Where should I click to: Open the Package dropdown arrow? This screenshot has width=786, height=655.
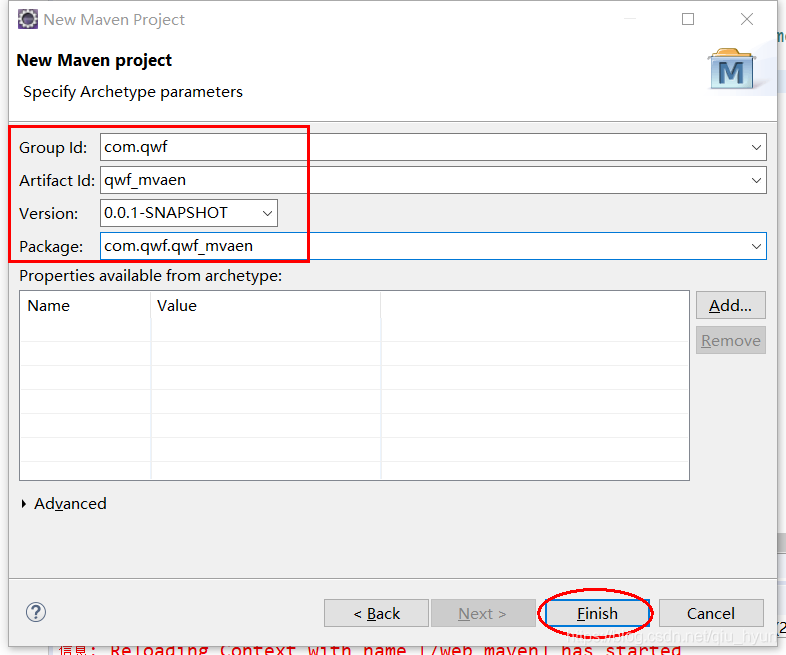click(756, 246)
